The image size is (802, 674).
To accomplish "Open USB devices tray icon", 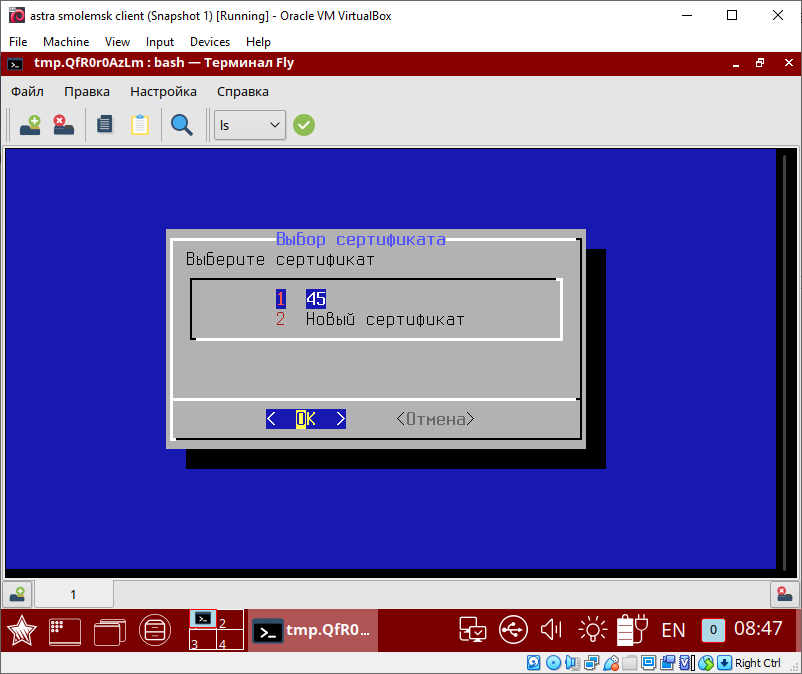I will (x=513, y=630).
